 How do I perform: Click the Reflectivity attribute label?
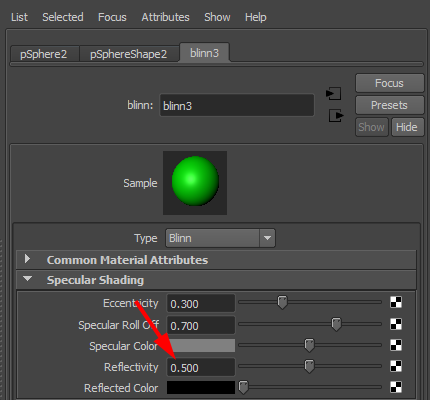tap(131, 367)
